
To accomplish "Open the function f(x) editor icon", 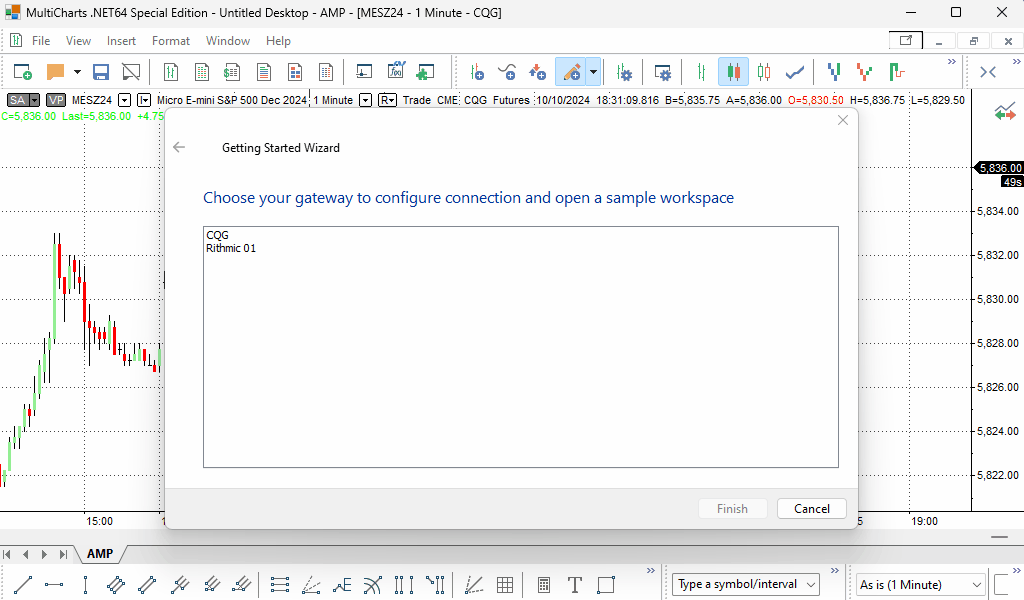I will (396, 71).
